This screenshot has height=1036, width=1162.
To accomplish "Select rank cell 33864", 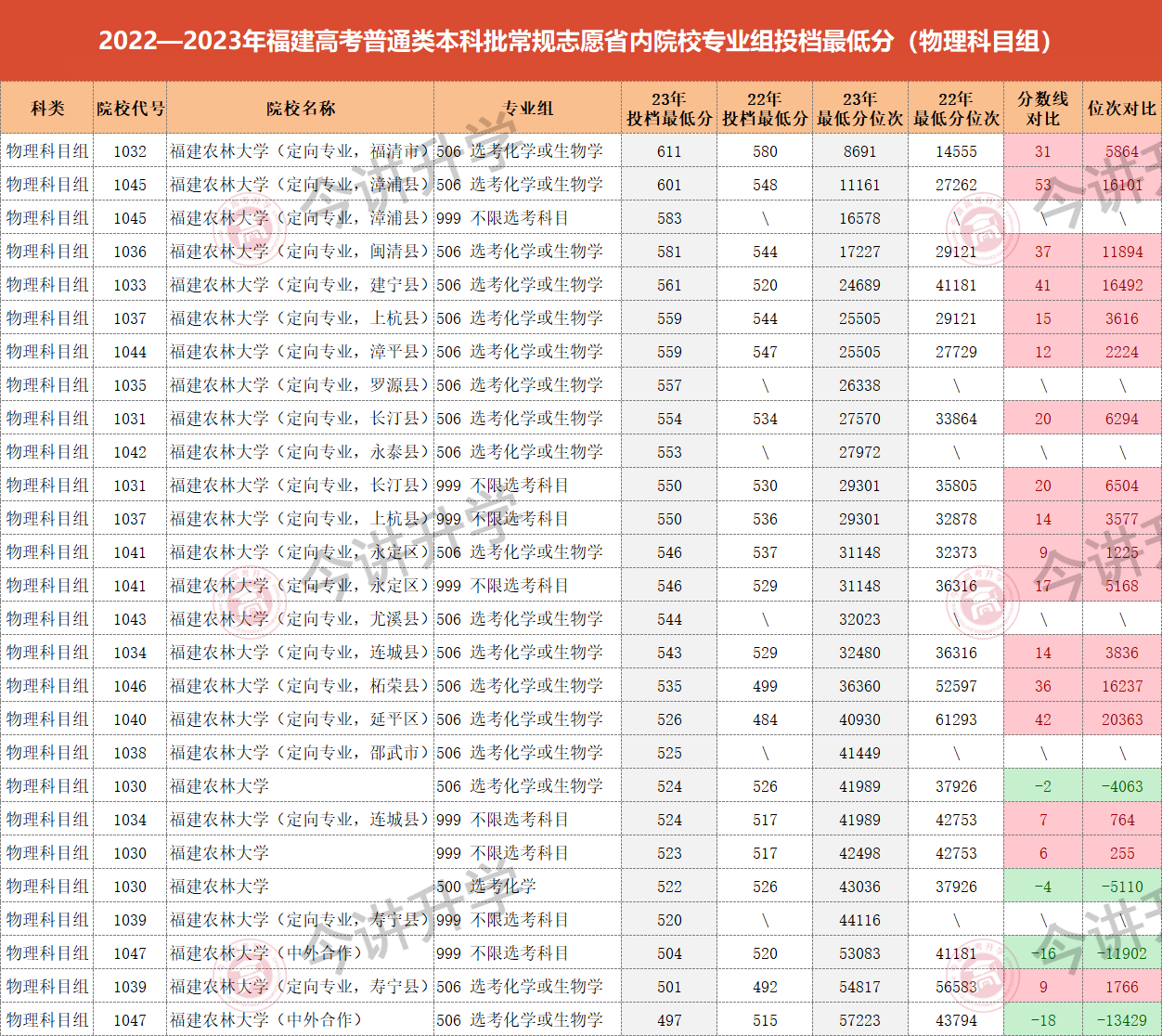I will coord(956,419).
